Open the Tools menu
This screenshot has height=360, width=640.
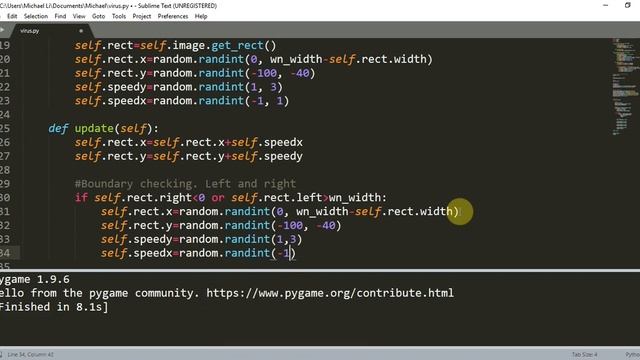point(119,16)
